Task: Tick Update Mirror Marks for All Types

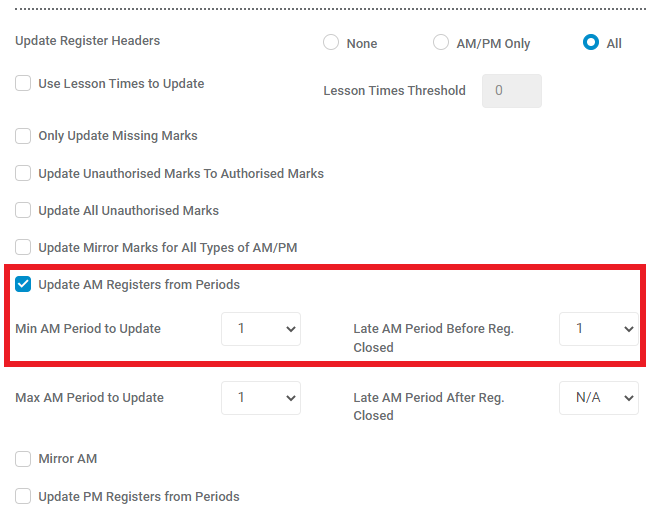Action: pyautogui.click(x=23, y=247)
